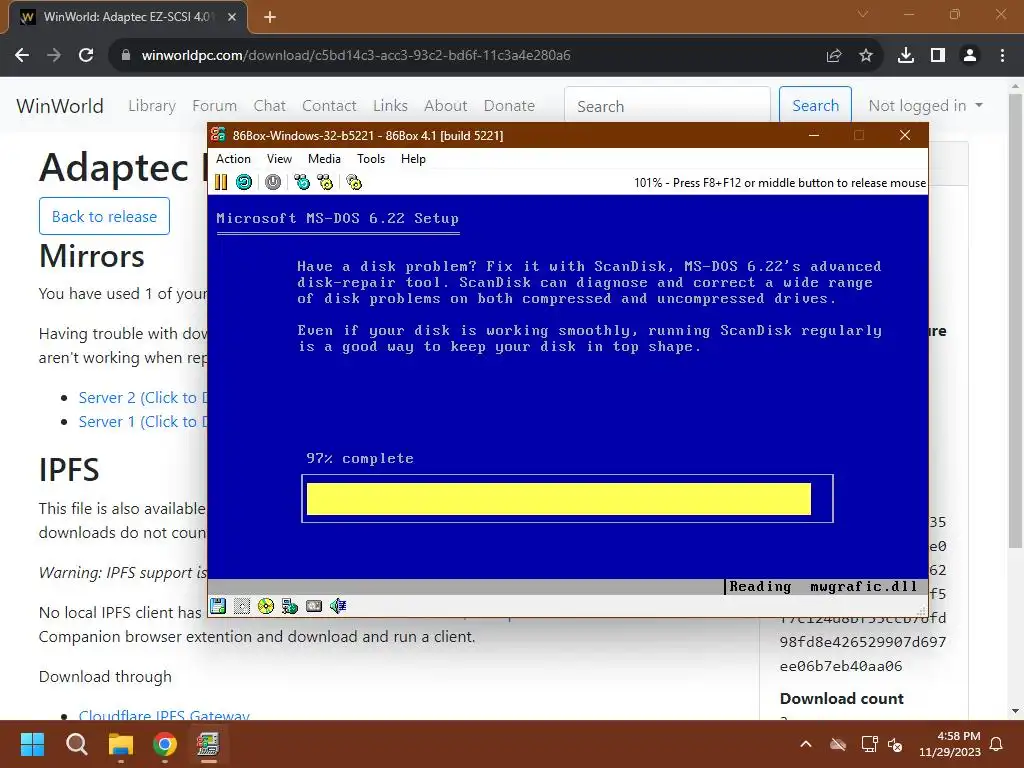Viewport: 1024px width, 768px height.
Task: Open the Media menu in 86Box
Action: 324,159
